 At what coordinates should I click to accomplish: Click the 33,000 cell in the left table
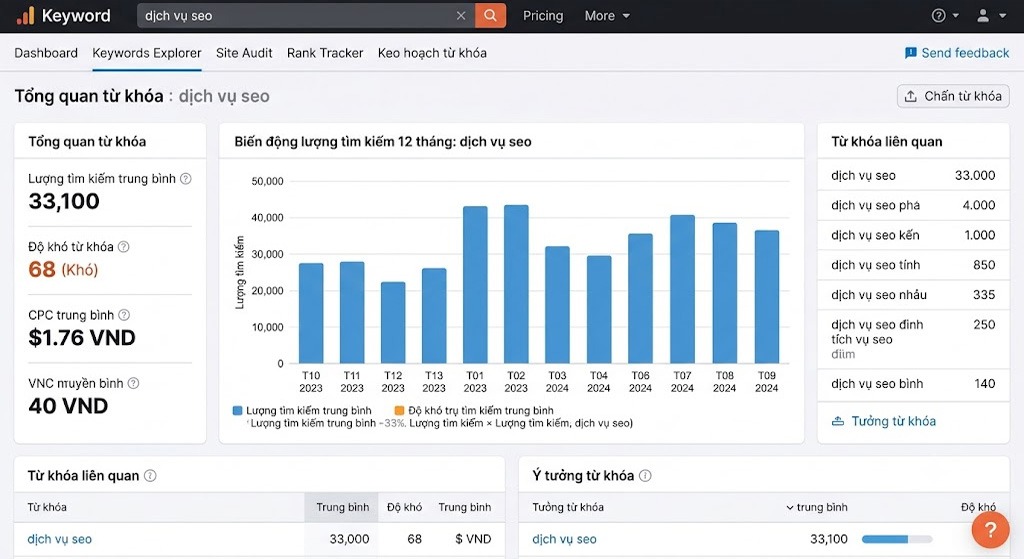click(x=349, y=539)
